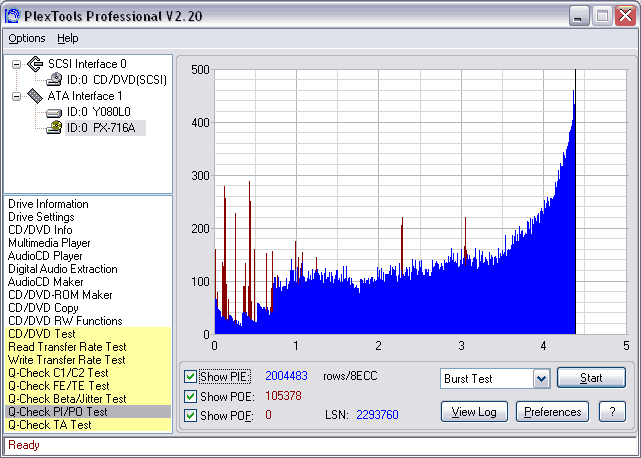Open test Preferences
641x458 pixels.
pos(552,411)
